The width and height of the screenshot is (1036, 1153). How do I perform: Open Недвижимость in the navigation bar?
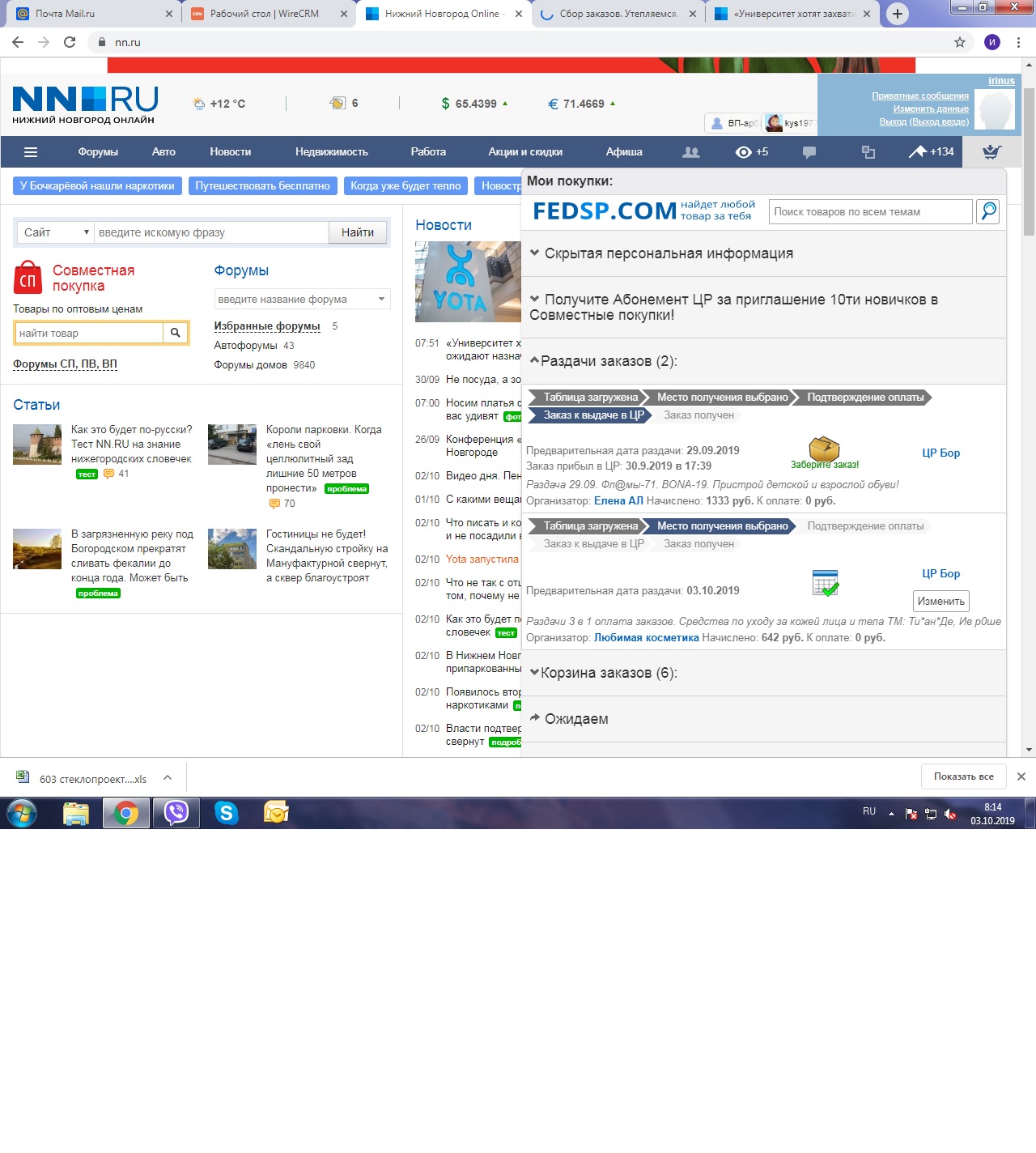[x=332, y=152]
